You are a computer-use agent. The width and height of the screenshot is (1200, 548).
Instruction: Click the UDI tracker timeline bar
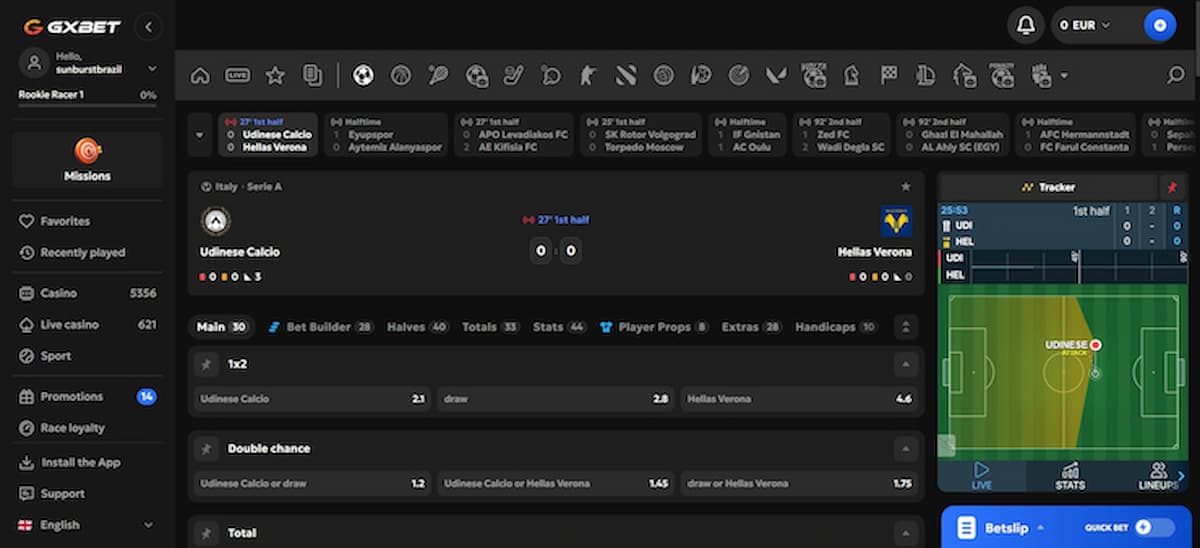(x=1079, y=257)
